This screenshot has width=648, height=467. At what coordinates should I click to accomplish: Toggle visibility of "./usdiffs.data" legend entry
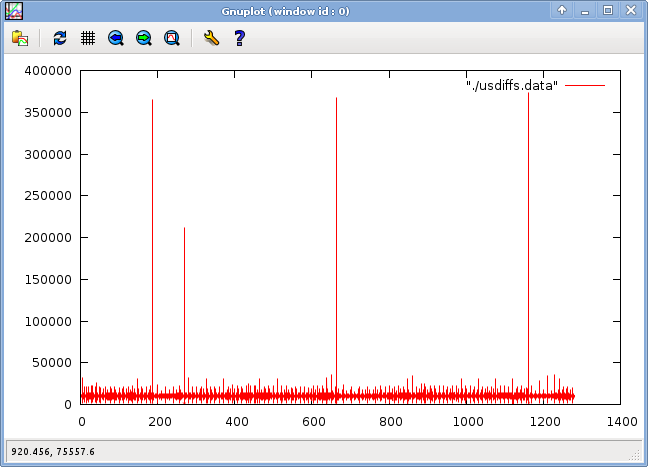(x=511, y=86)
